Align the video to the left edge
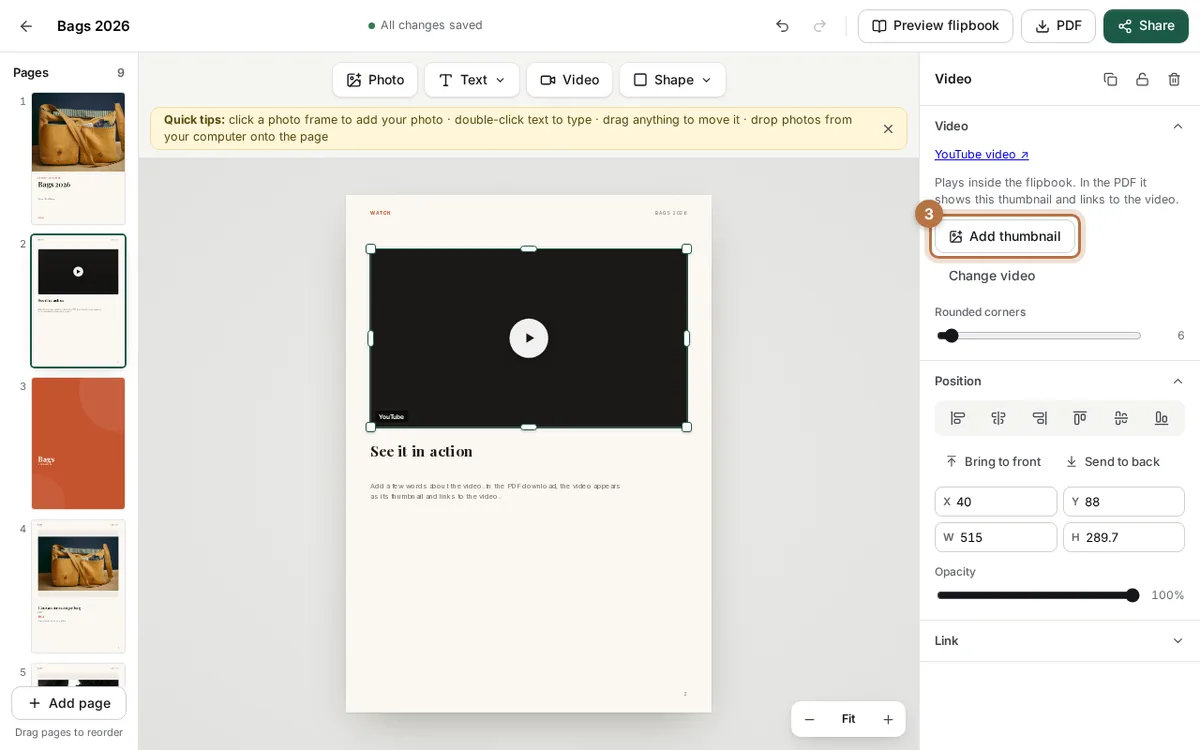 (x=958, y=418)
